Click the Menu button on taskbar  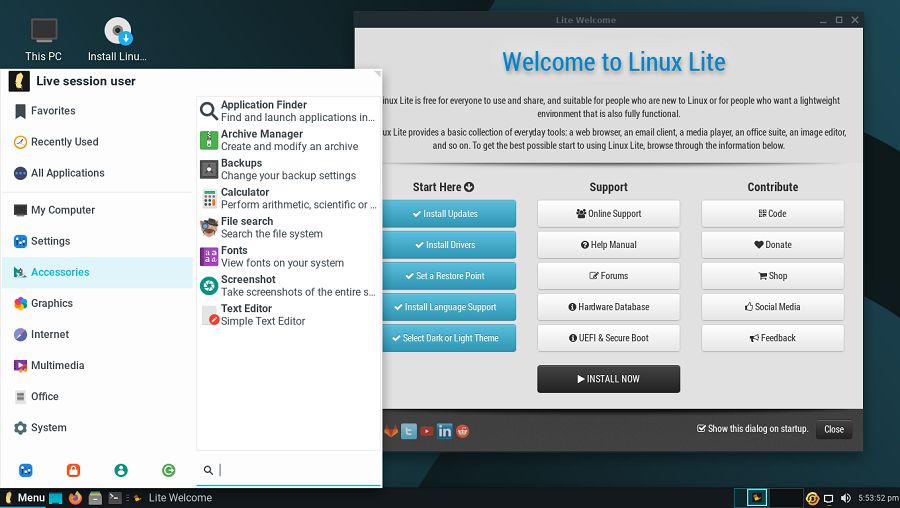click(24, 498)
